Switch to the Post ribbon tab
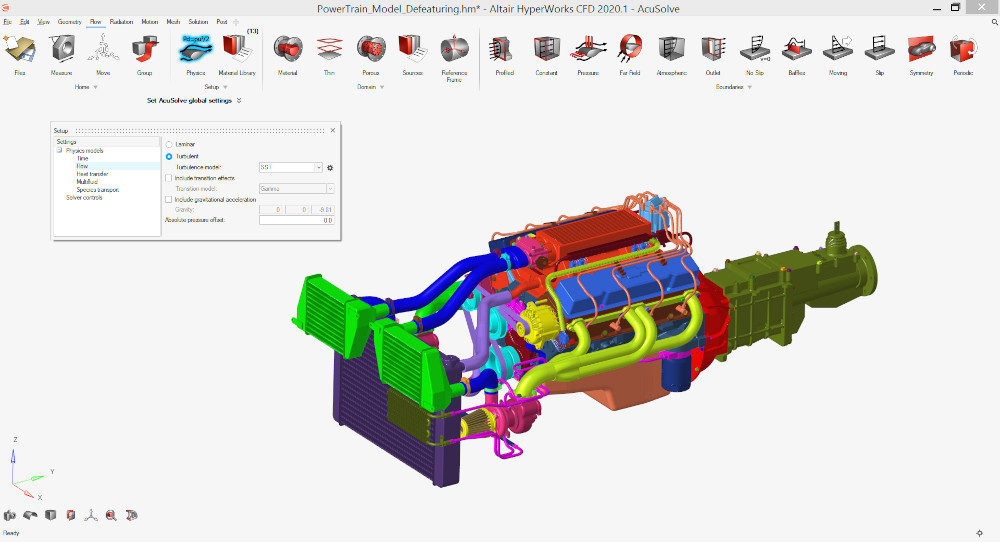 [221, 22]
